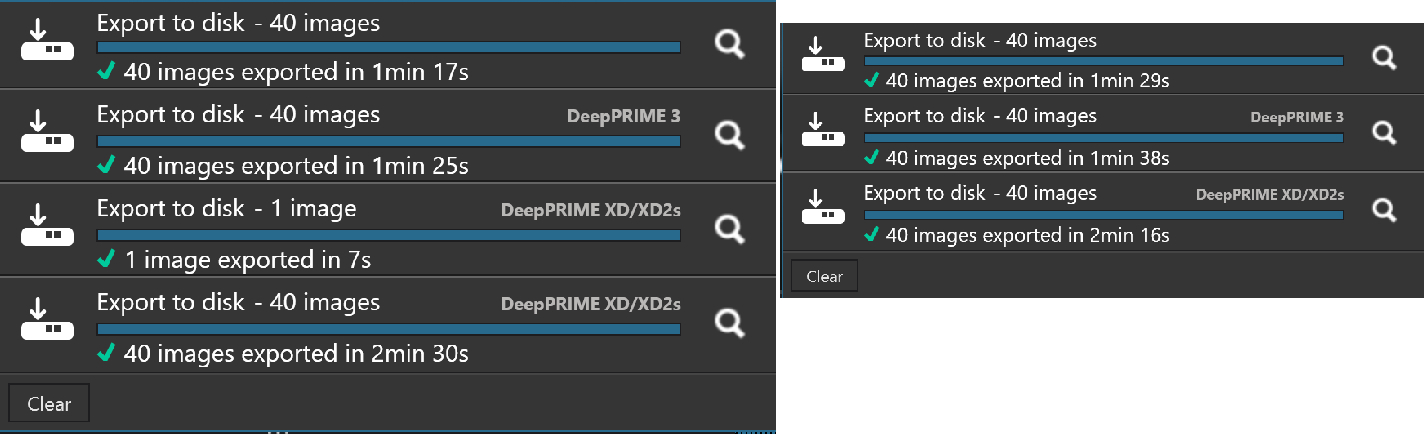Click the magnifier icon for the 1min 17s export

point(731,44)
